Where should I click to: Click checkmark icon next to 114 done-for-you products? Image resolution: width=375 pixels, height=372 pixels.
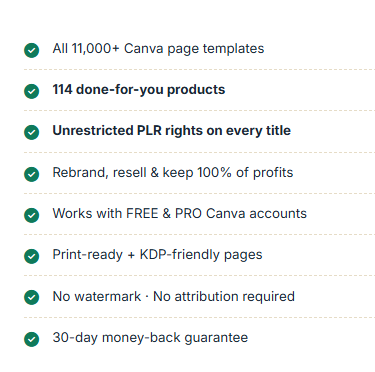coord(32,91)
